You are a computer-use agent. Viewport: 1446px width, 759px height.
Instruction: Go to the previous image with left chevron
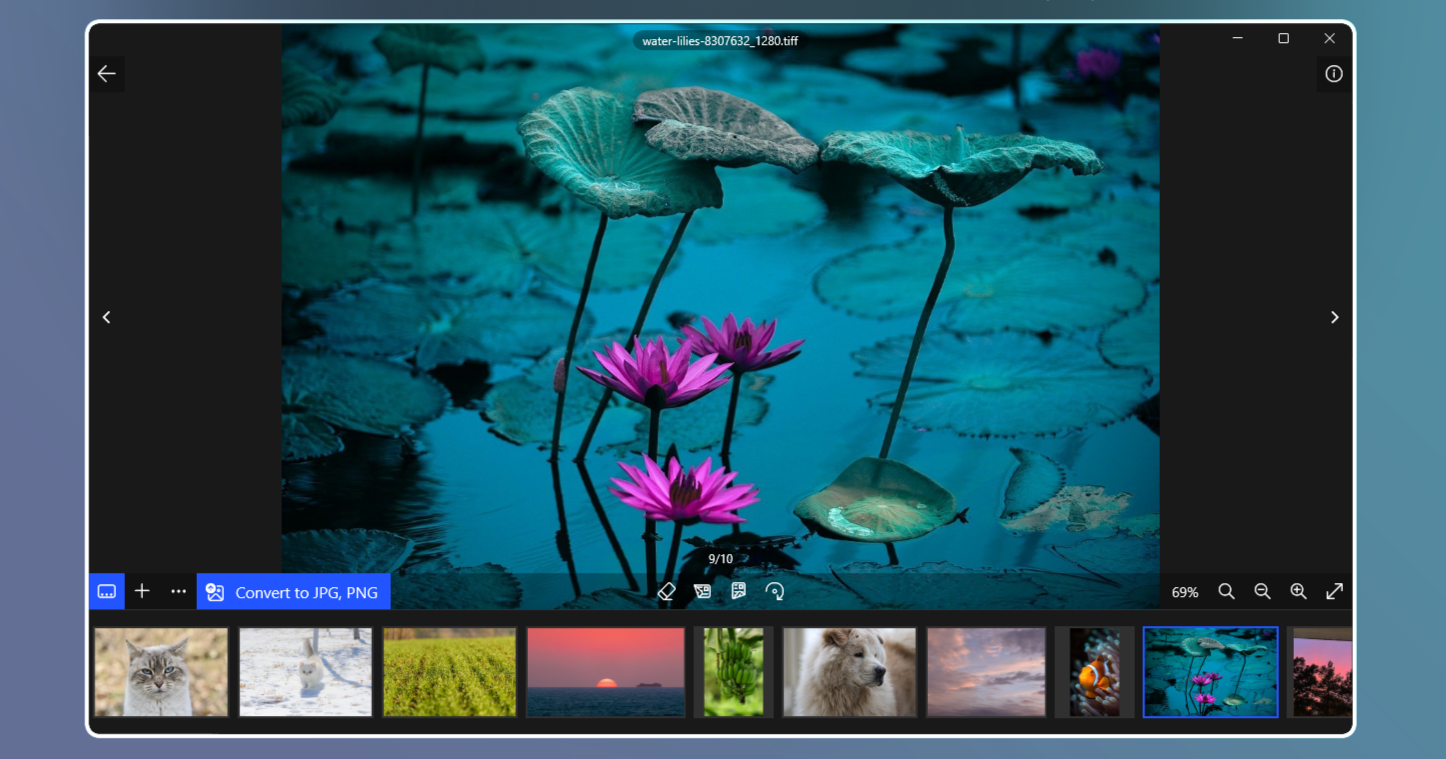(x=107, y=317)
